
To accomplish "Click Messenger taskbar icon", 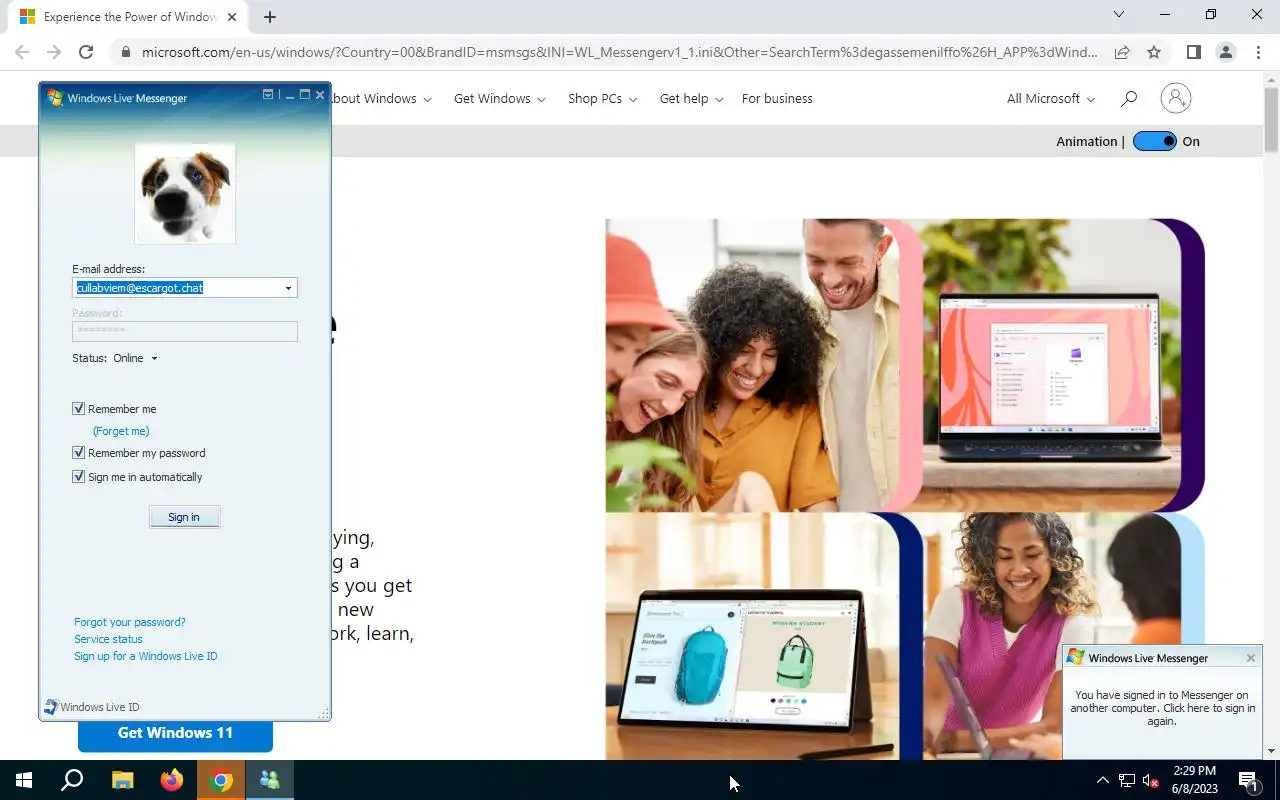I will 270,780.
